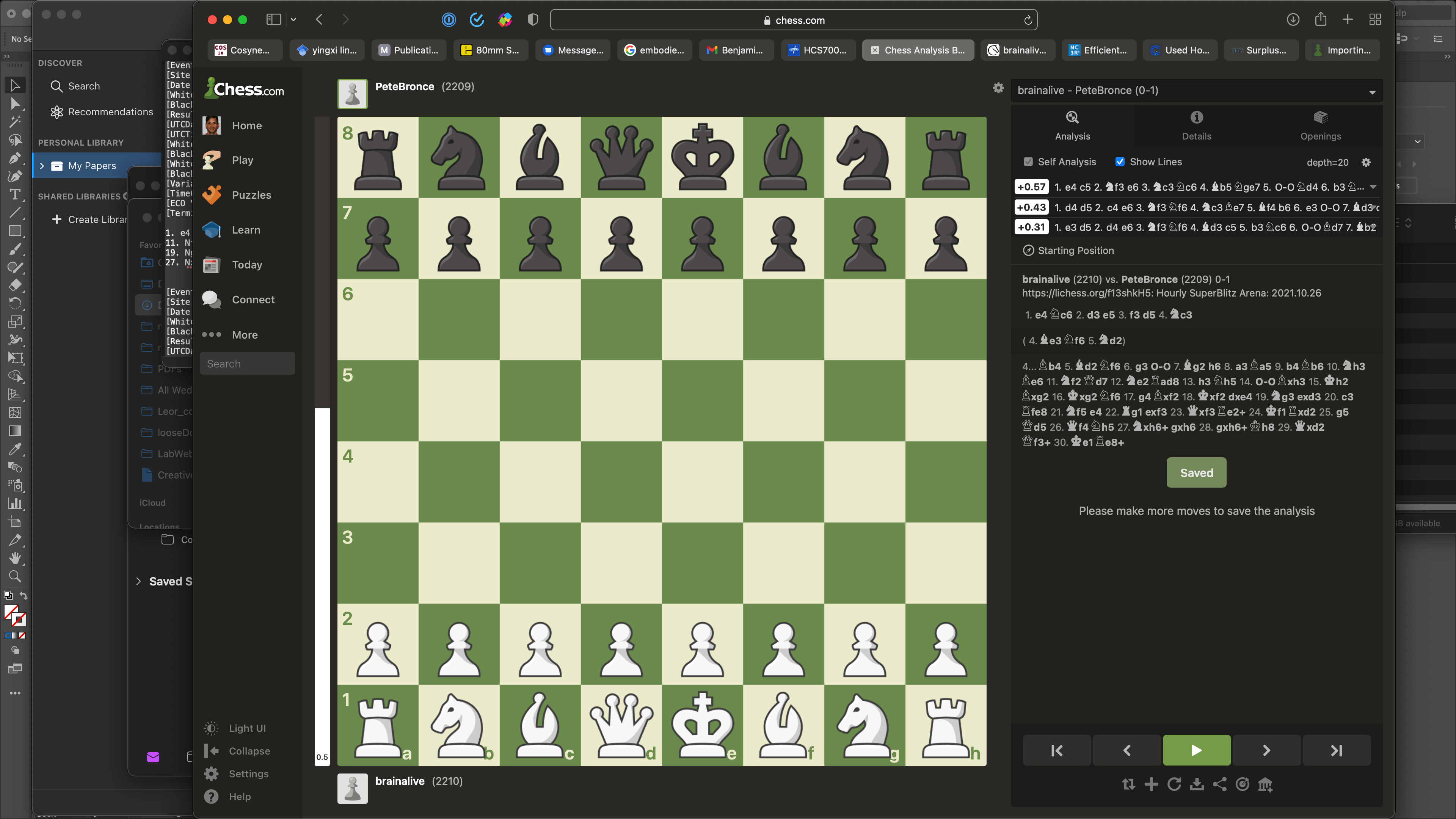Click the evaluation bar beside the board

click(x=322, y=441)
